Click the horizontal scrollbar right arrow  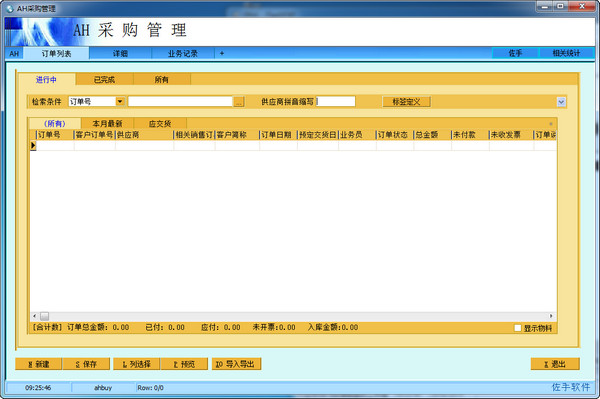click(551, 316)
